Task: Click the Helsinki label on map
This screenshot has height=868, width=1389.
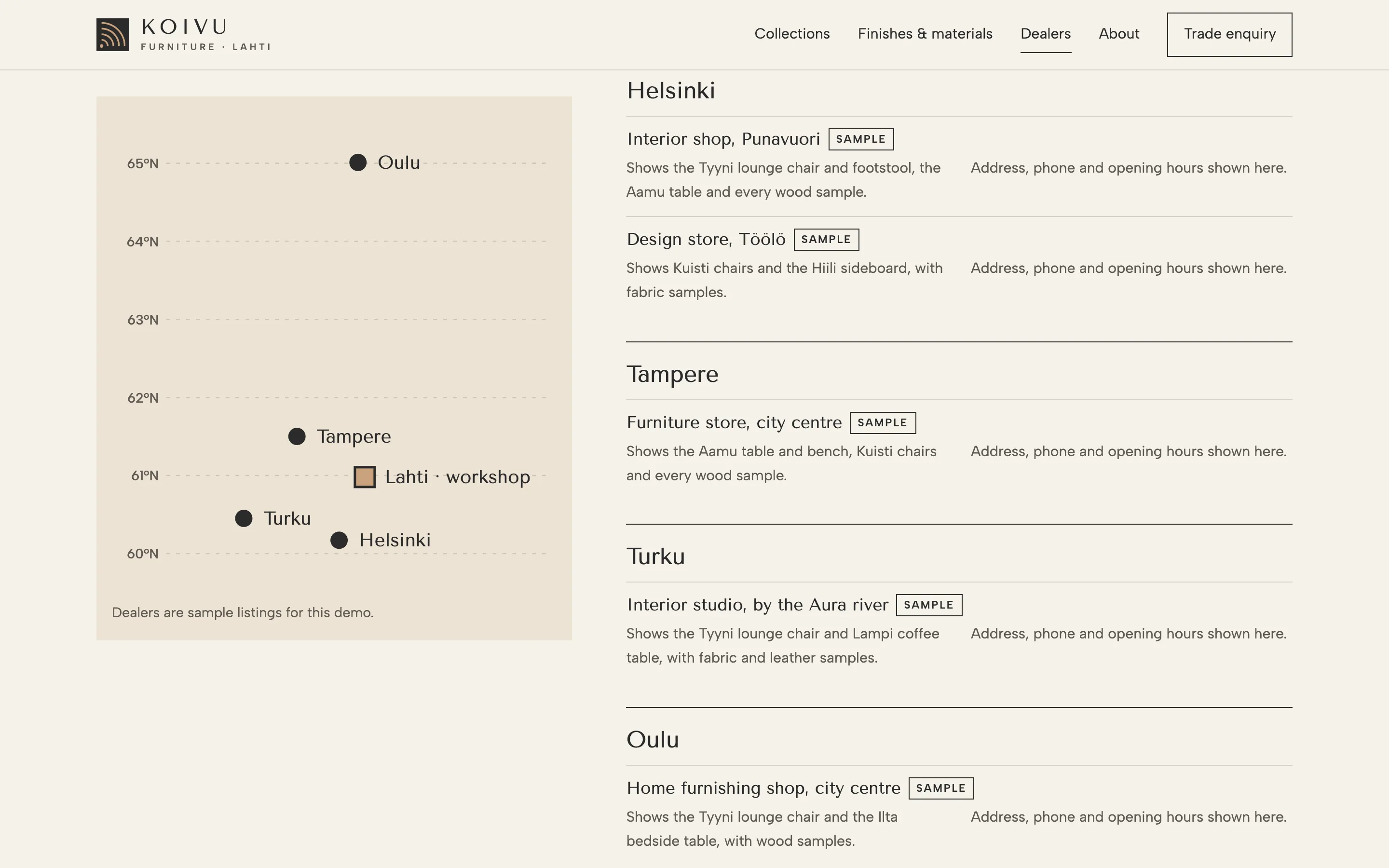Action: pyautogui.click(x=395, y=540)
